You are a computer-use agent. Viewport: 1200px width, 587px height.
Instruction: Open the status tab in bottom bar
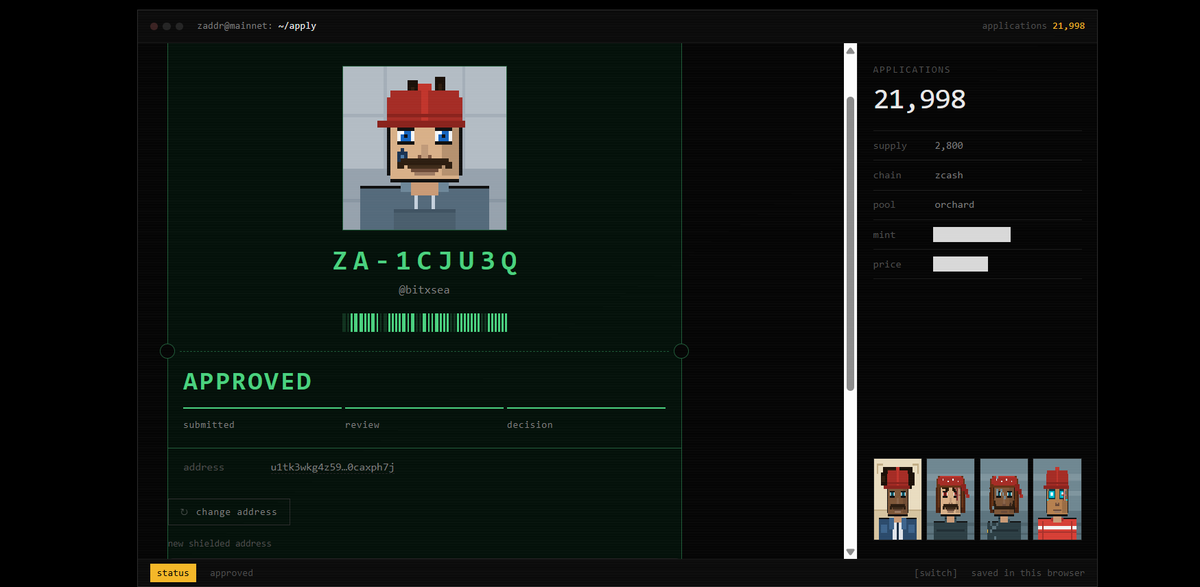pyautogui.click(x=173, y=573)
